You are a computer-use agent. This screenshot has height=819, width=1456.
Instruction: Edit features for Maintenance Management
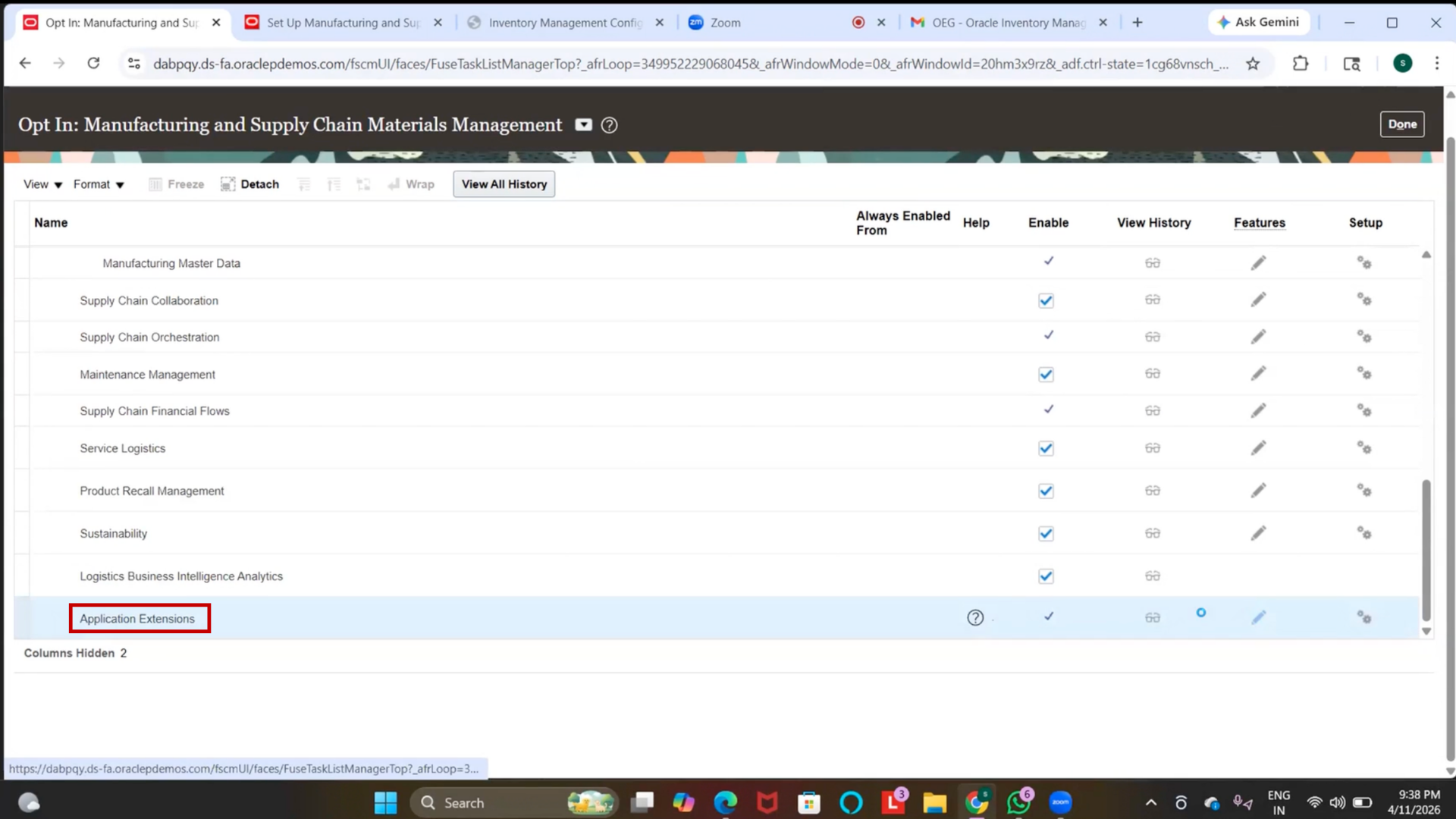click(1258, 374)
